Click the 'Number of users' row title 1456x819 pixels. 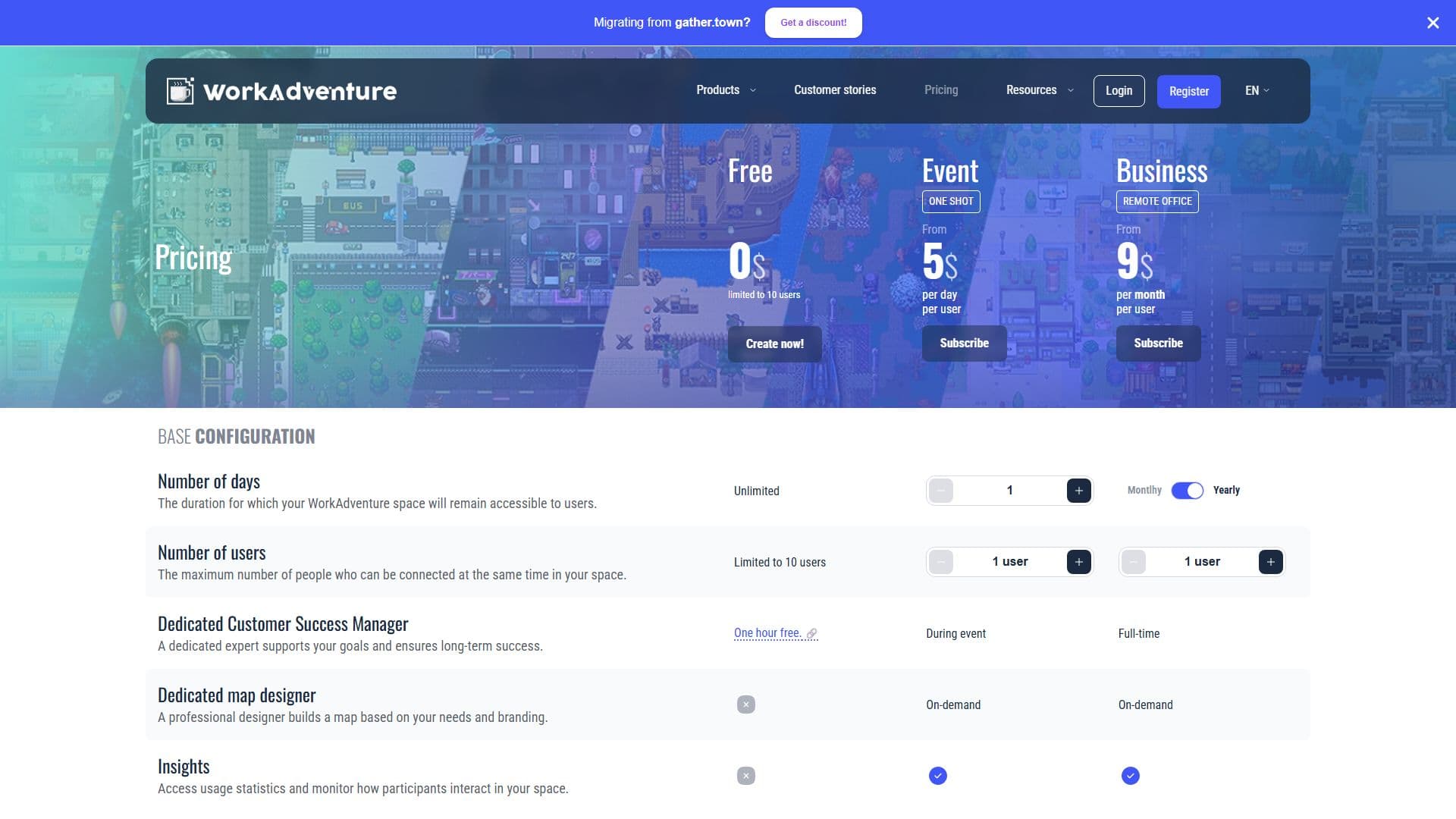click(x=212, y=553)
